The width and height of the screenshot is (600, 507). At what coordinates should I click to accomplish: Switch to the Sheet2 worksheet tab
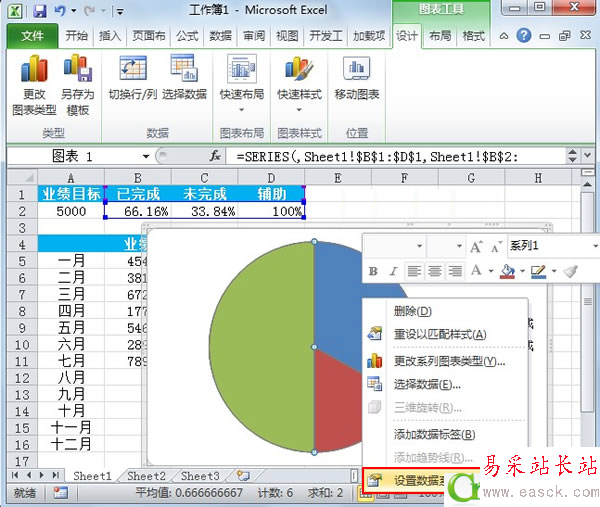(x=146, y=476)
